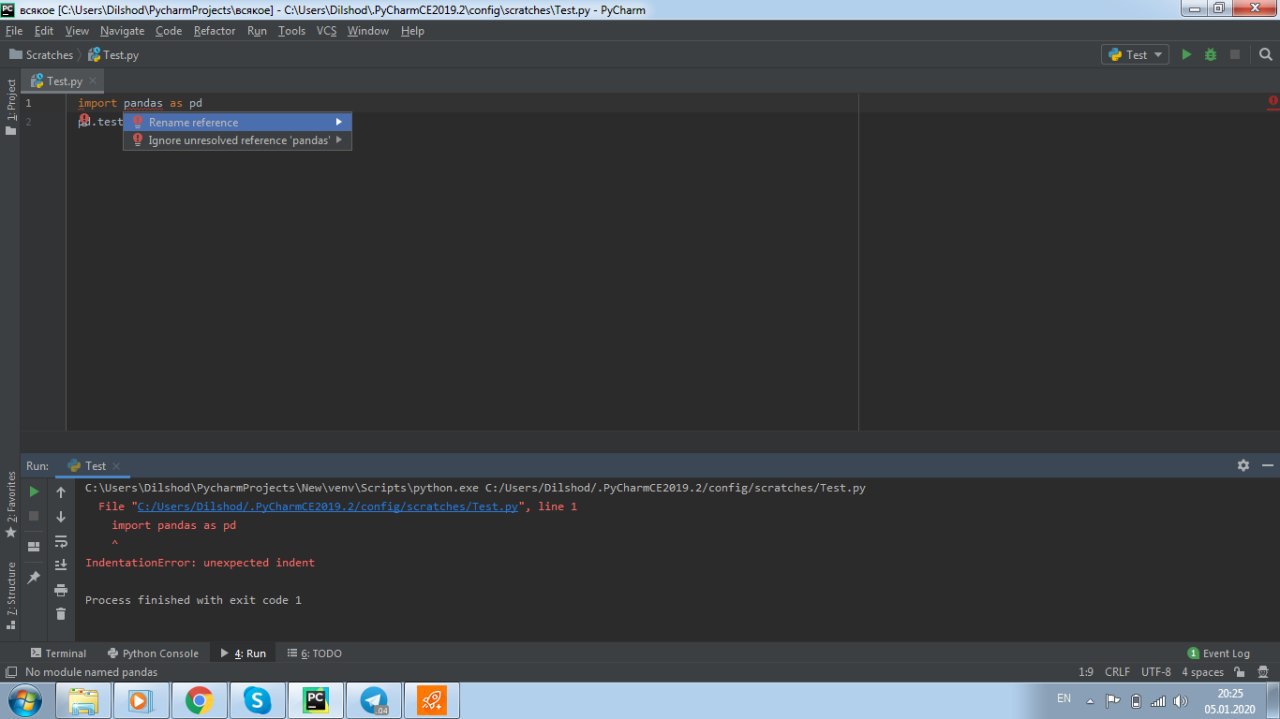This screenshot has height=719, width=1280.
Task: Click Restore Layout icon in Run panel
Action: click(34, 546)
